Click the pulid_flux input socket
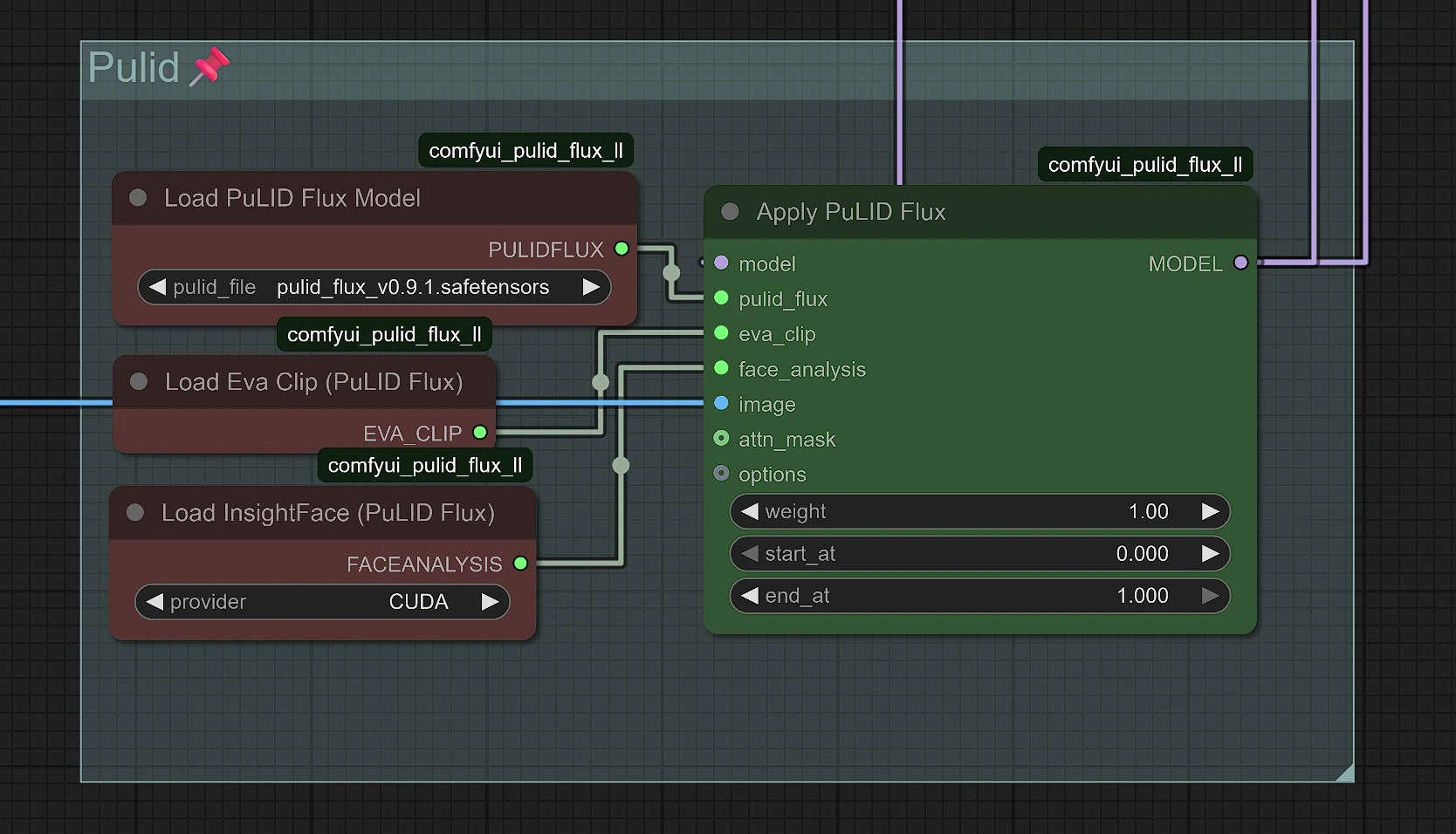Viewport: 1456px width, 834px height. (x=721, y=297)
